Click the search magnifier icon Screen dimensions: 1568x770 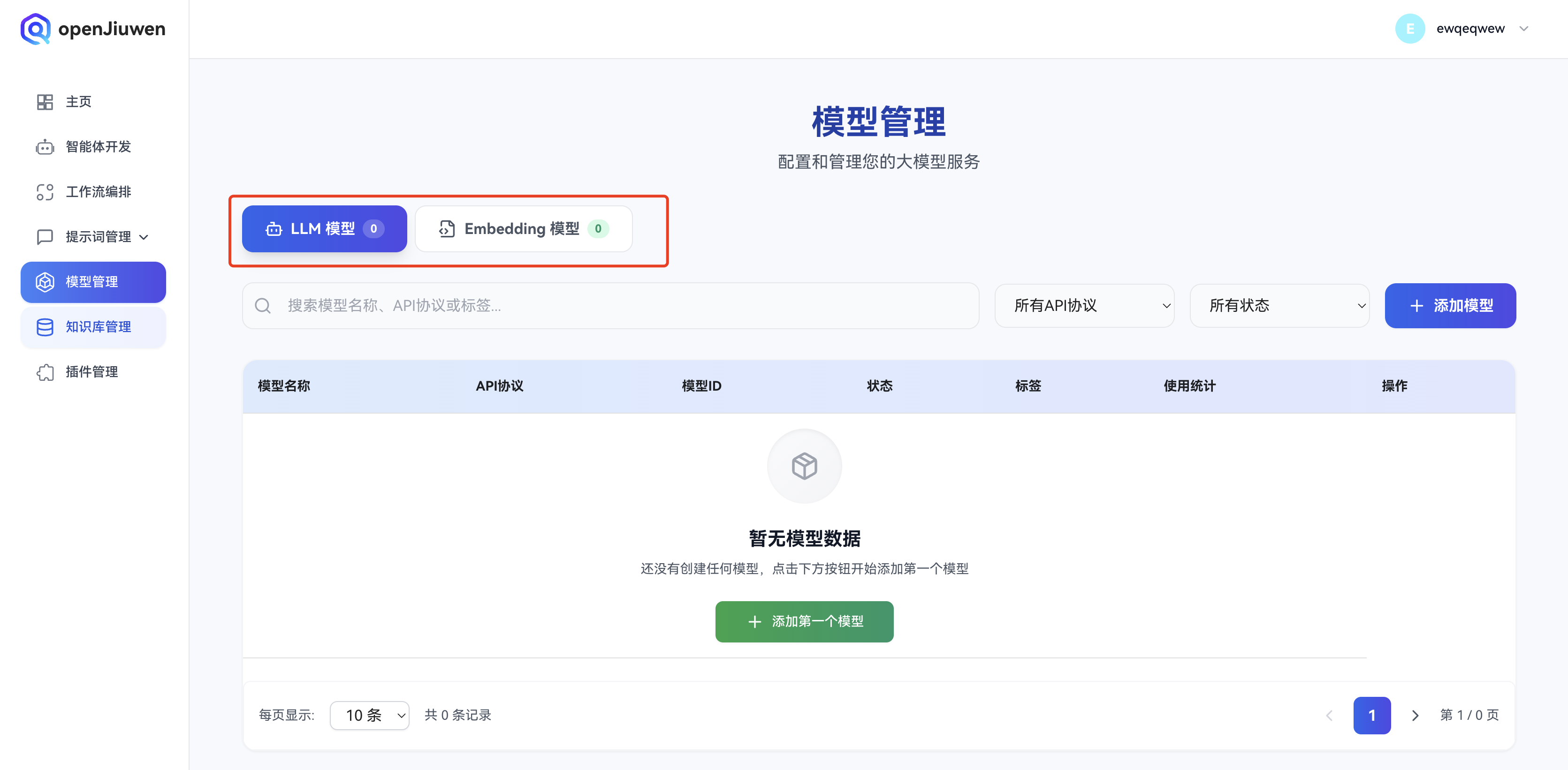tap(263, 305)
